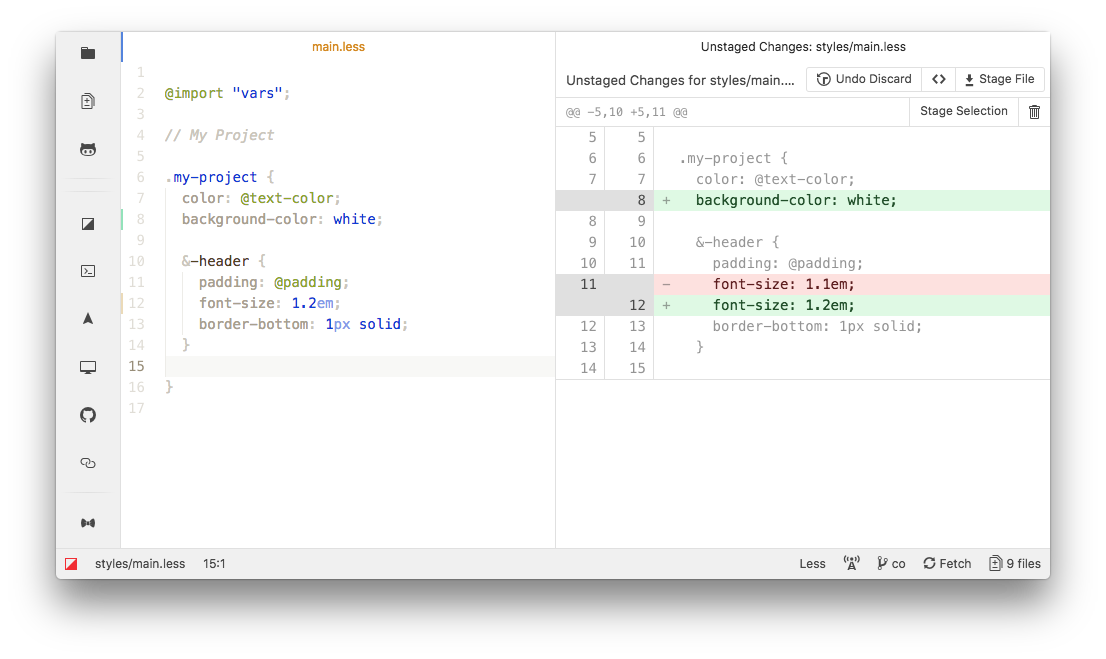Select the added background-color: white; diff line
The width and height of the screenshot is (1106, 659).
click(x=803, y=200)
